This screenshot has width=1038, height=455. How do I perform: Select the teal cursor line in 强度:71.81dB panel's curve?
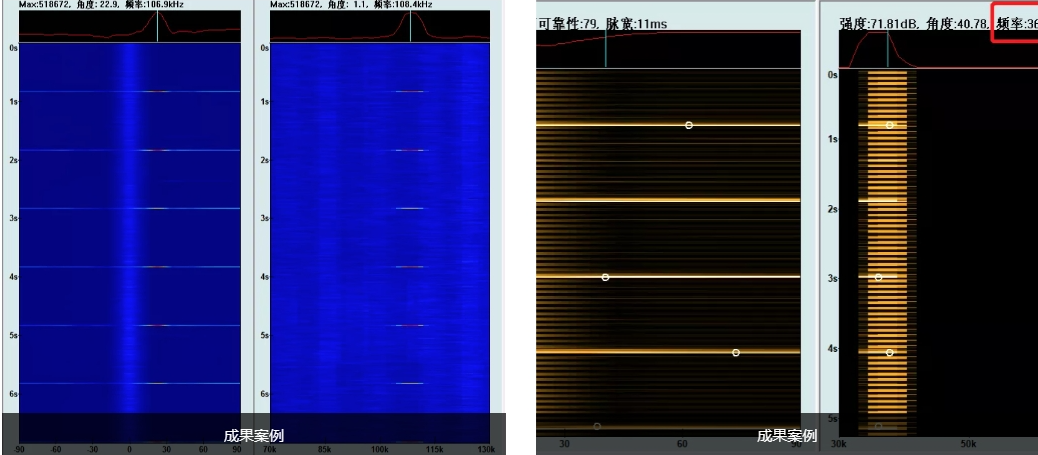(888, 49)
